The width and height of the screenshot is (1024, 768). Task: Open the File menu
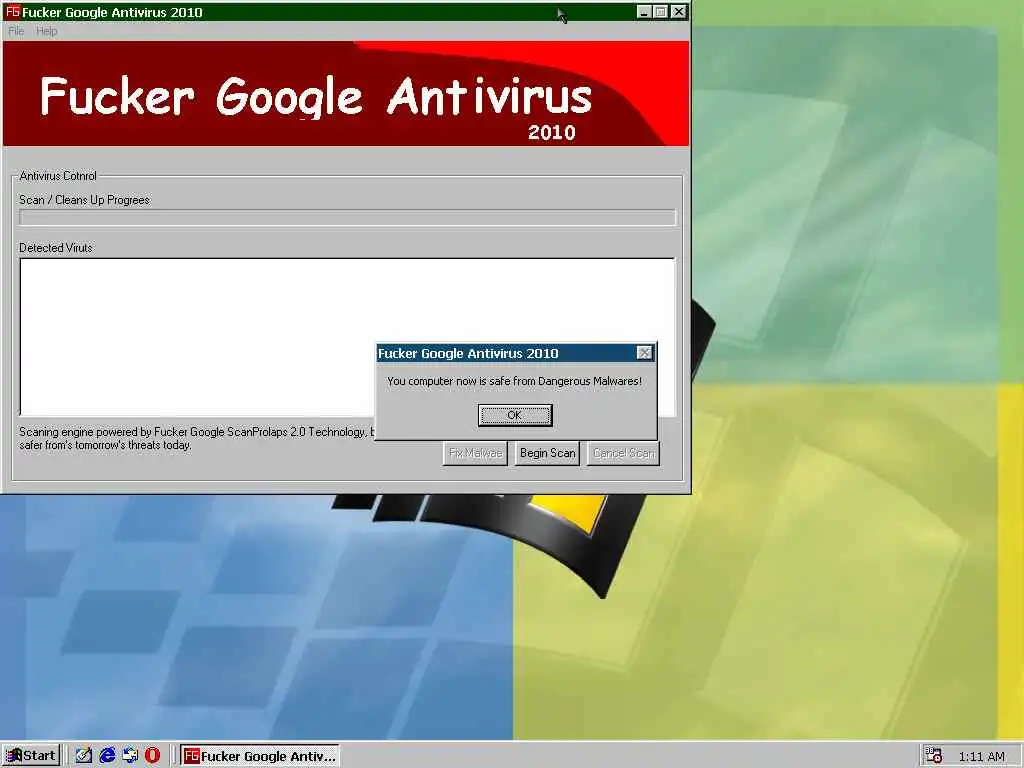[16, 31]
